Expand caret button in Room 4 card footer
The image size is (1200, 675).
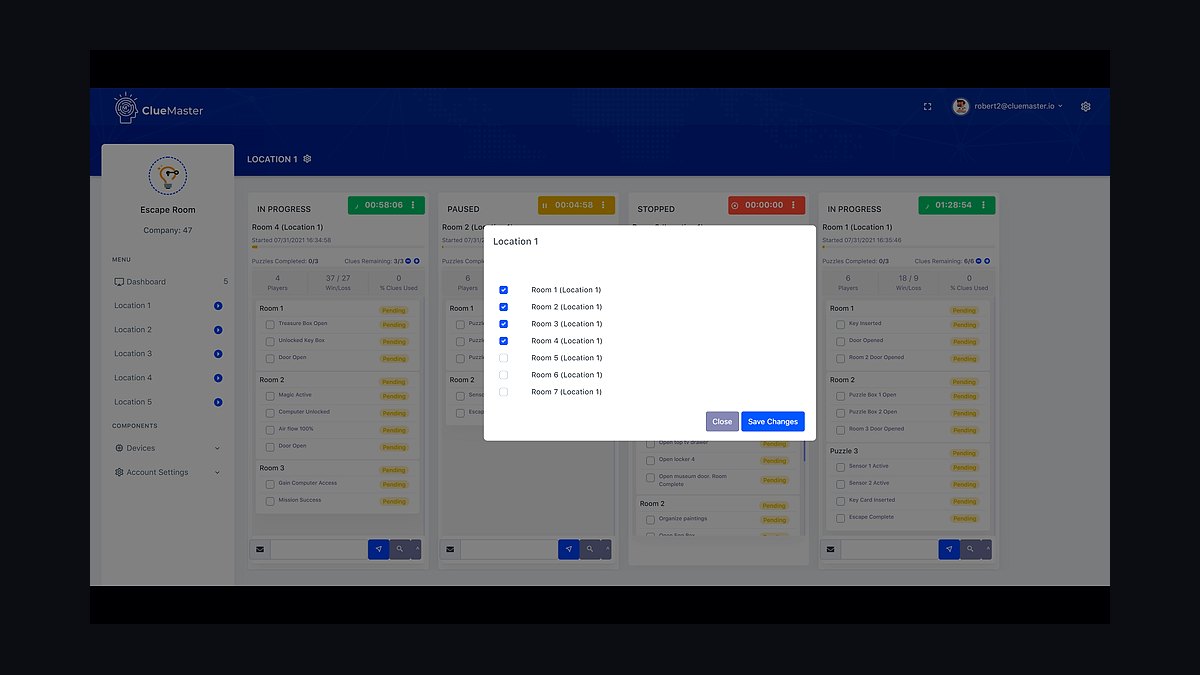(416, 549)
